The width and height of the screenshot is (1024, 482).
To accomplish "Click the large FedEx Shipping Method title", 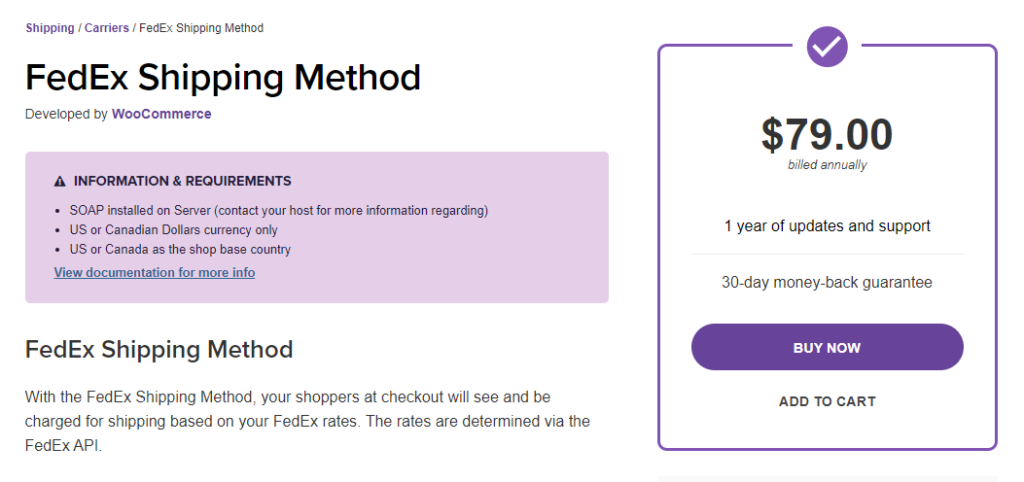I will coord(223,77).
